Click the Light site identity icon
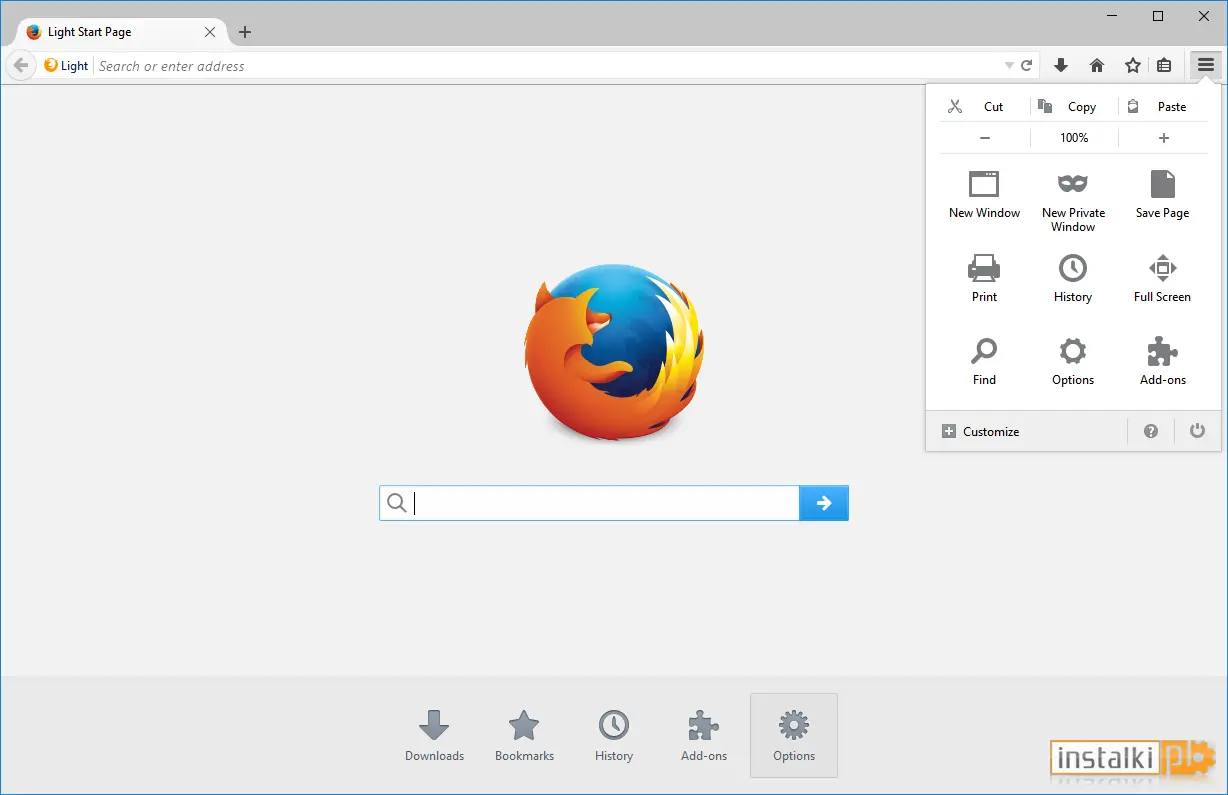The height and width of the screenshot is (795, 1228). coord(66,66)
